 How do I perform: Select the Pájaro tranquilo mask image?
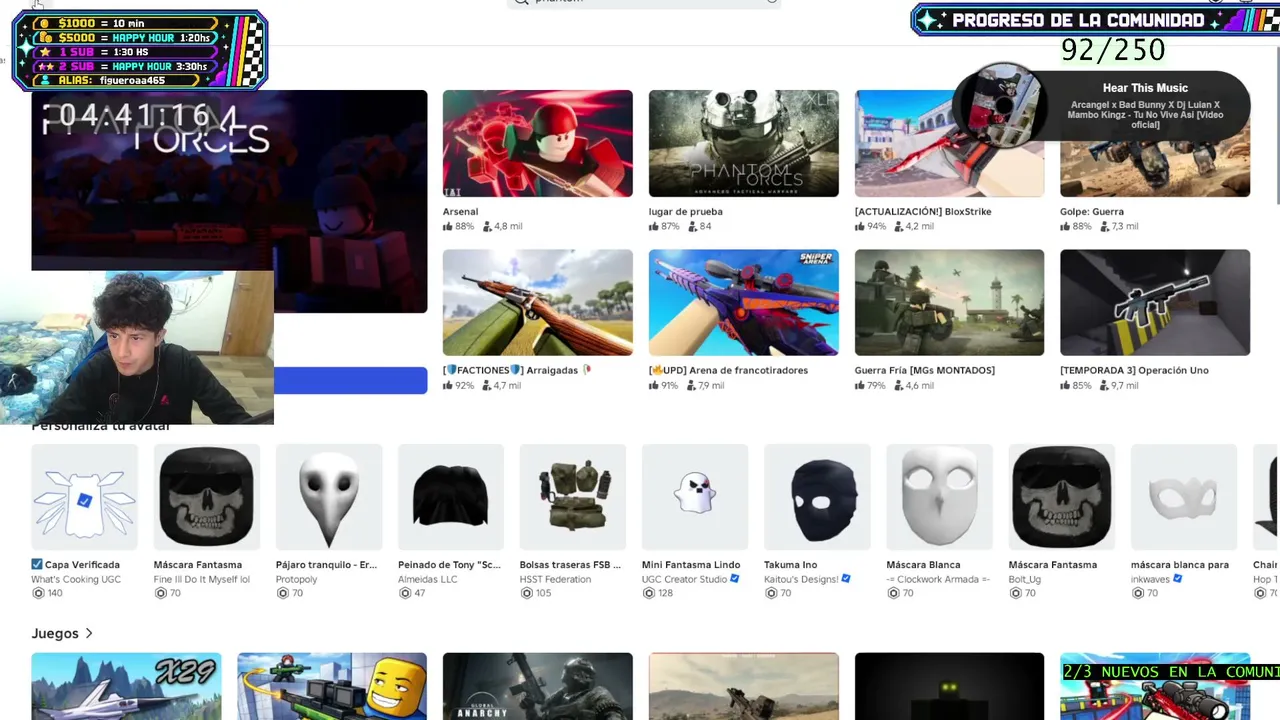click(329, 497)
